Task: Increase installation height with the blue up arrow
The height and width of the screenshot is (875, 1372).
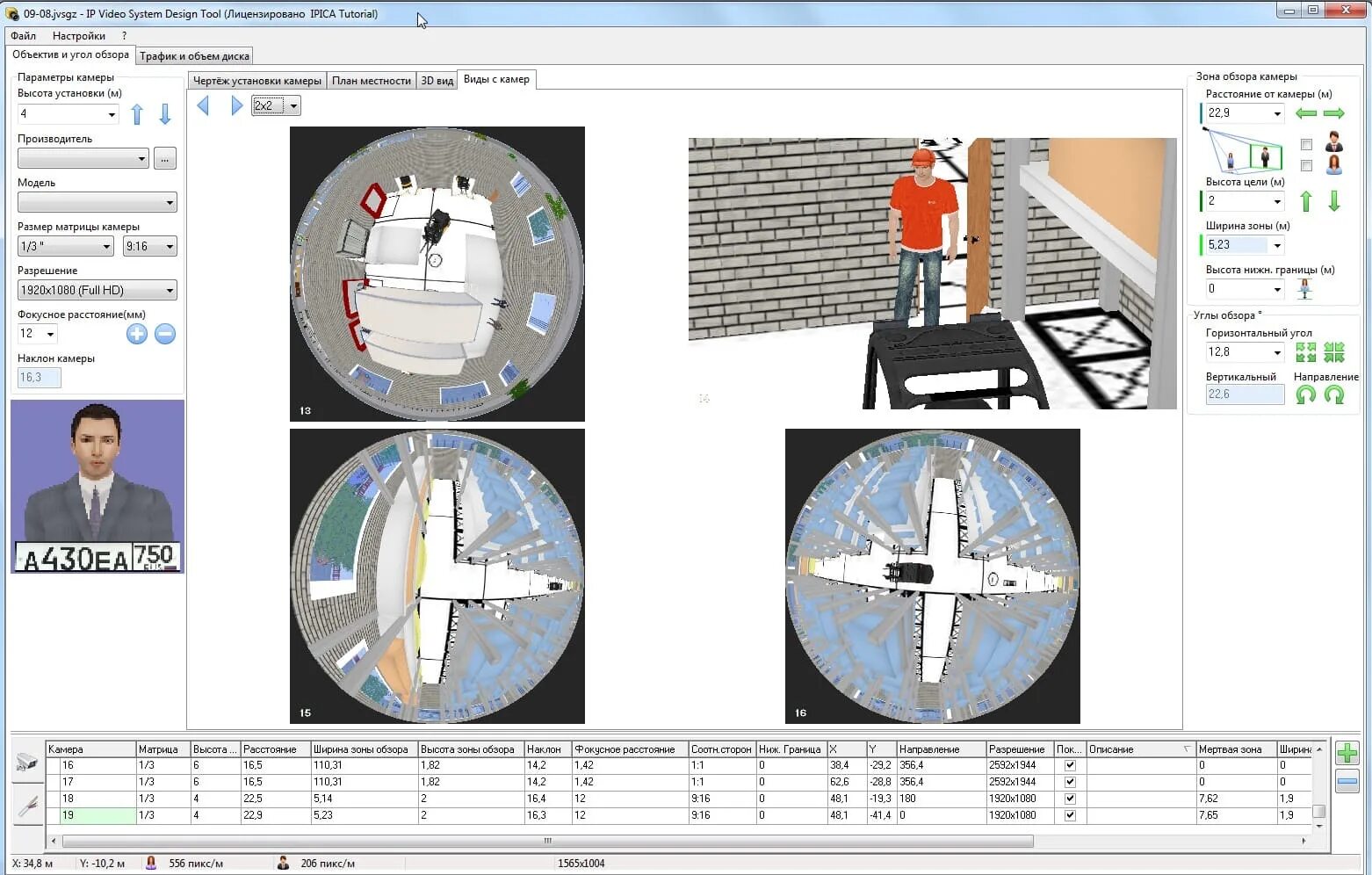Action: [137, 114]
